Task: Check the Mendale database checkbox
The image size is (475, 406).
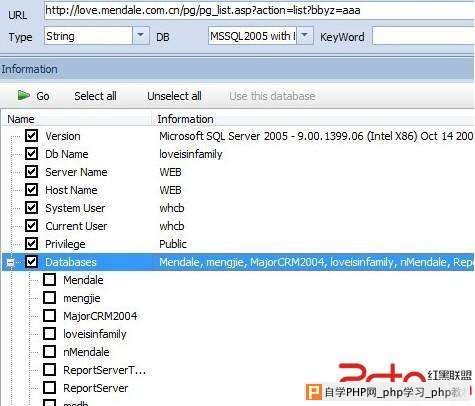Action: click(x=49, y=280)
